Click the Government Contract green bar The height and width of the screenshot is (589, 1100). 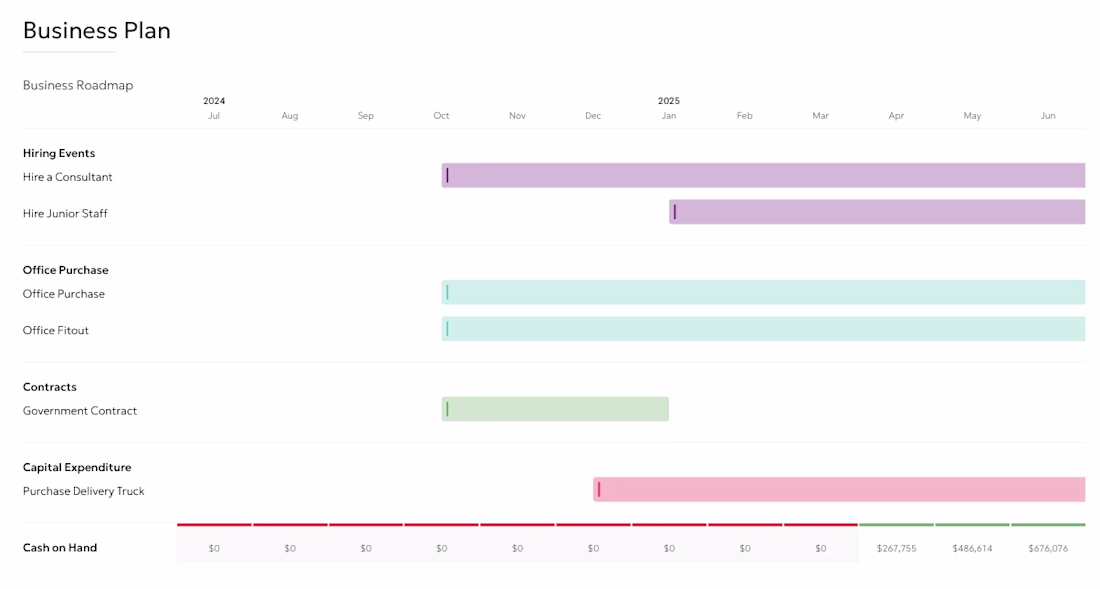(555, 409)
